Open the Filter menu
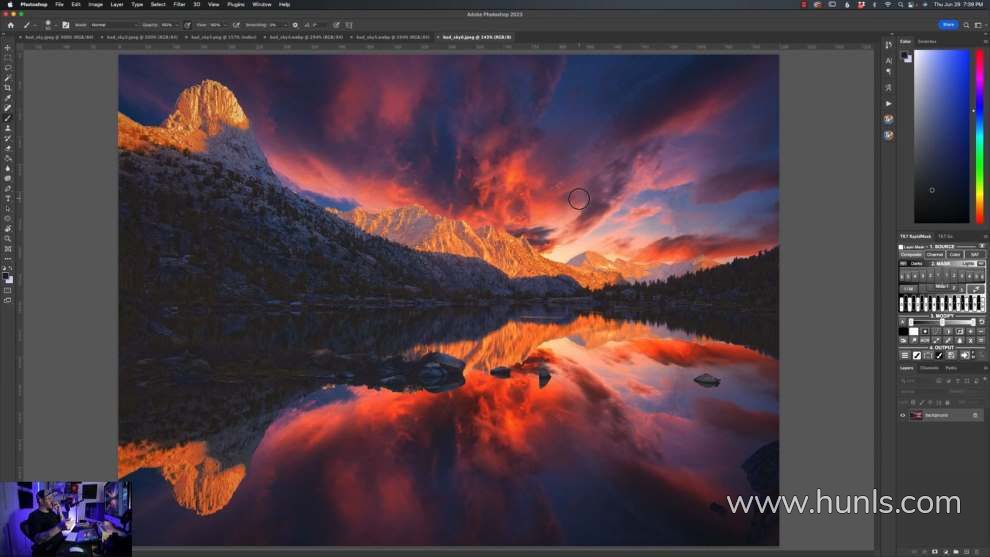The width and height of the screenshot is (990, 557). pyautogui.click(x=179, y=4)
